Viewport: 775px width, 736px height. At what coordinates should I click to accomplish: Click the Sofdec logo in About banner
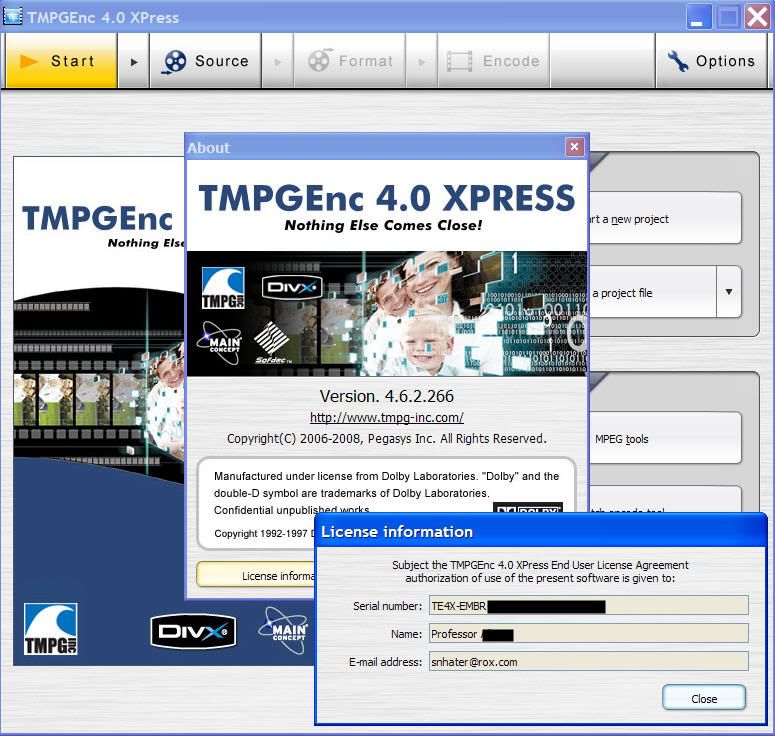click(272, 343)
